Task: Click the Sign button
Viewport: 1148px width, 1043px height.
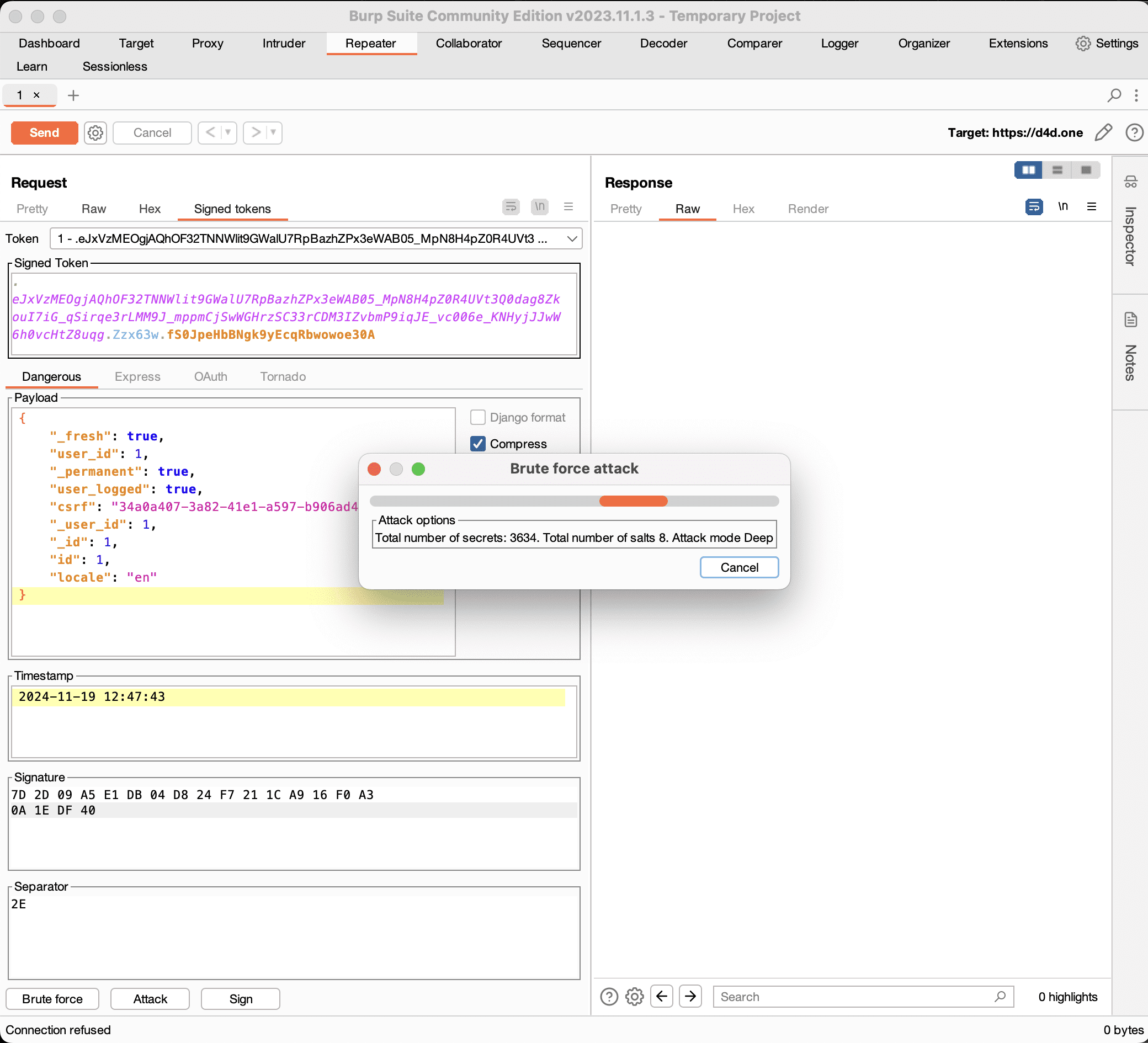Action: coord(242,999)
